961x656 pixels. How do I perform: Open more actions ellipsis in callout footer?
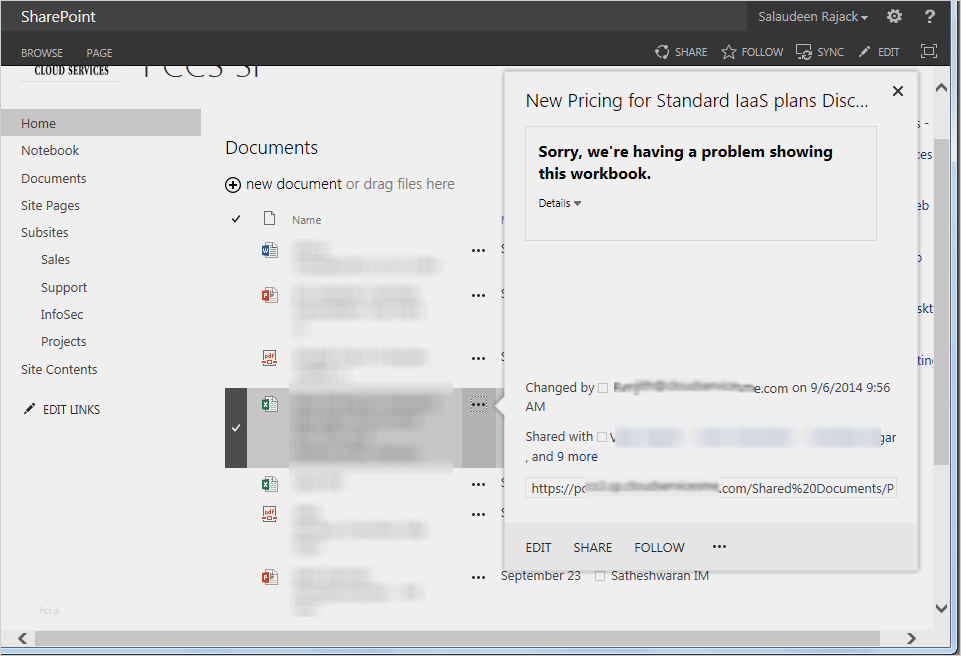tap(719, 547)
